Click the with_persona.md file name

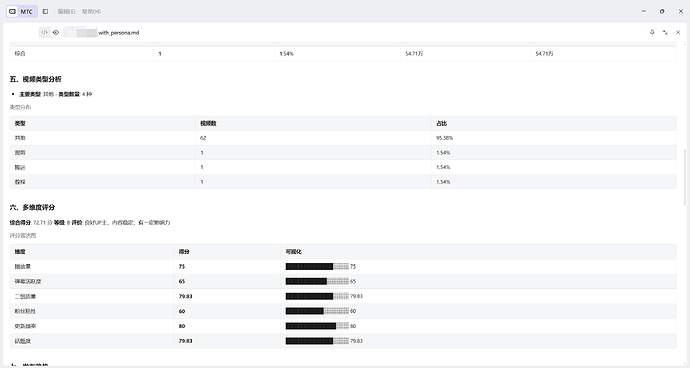pos(118,33)
